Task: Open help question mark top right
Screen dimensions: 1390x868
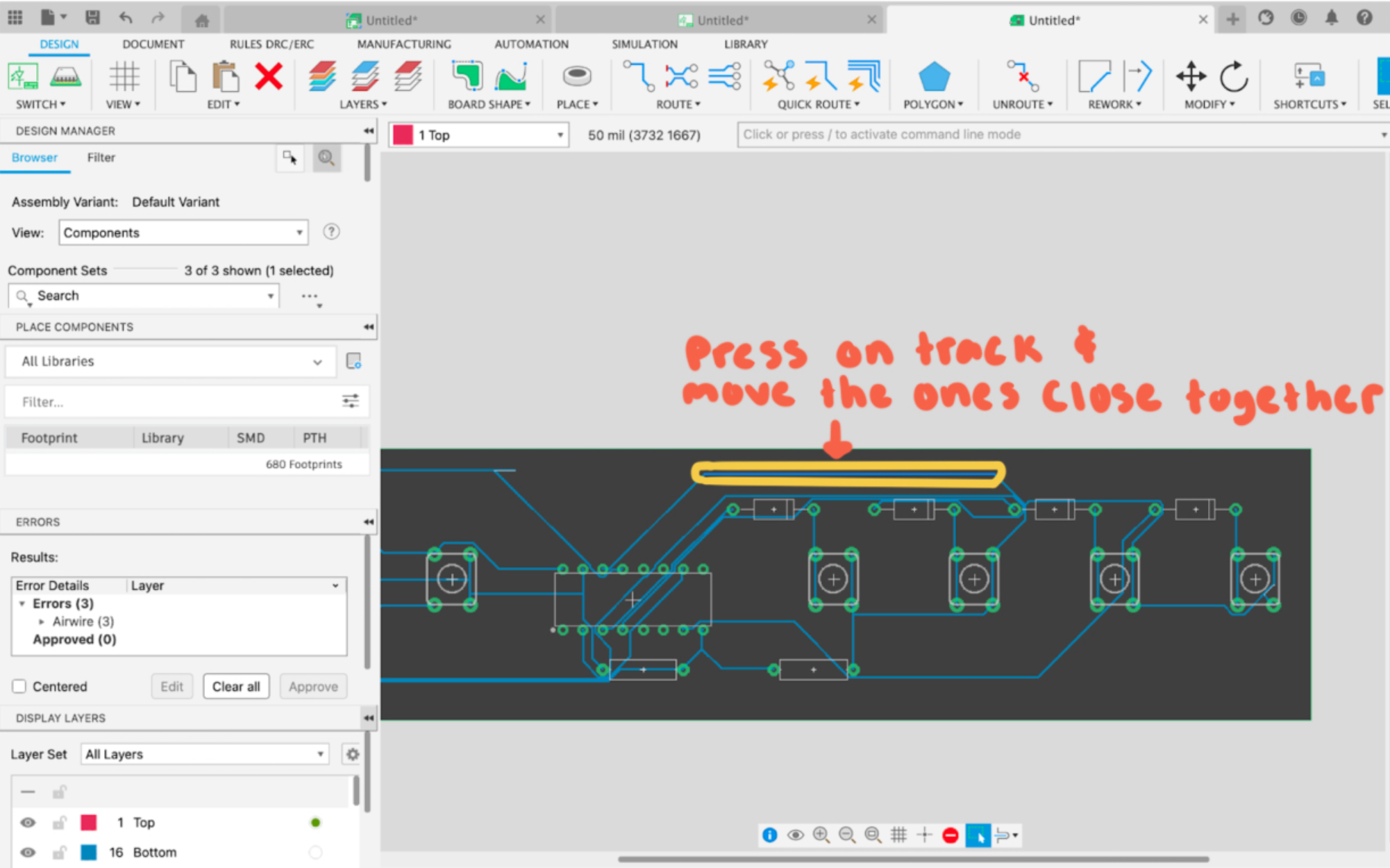Action: (x=1364, y=18)
